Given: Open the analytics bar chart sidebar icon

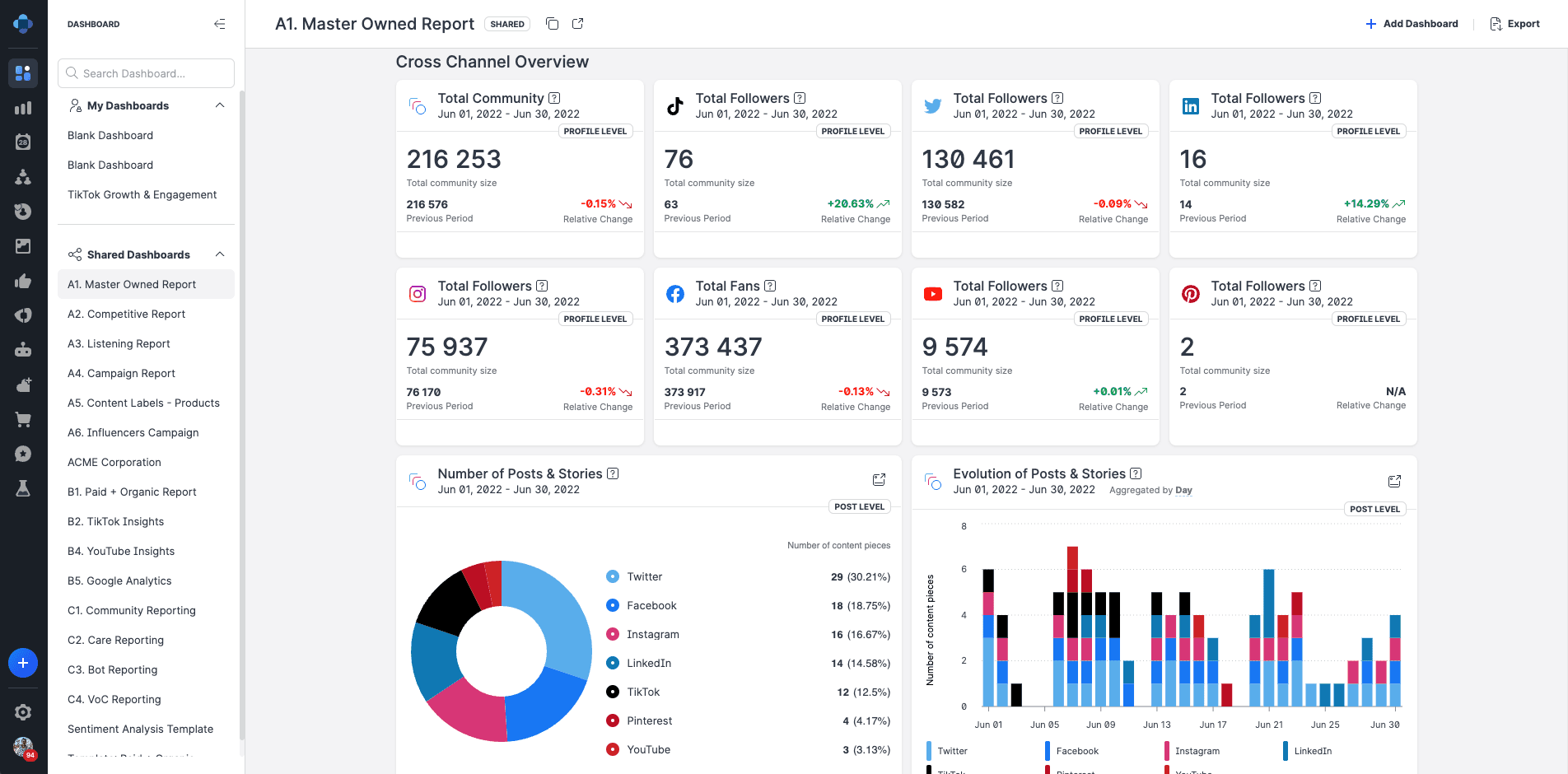Looking at the screenshot, I should point(23,108).
